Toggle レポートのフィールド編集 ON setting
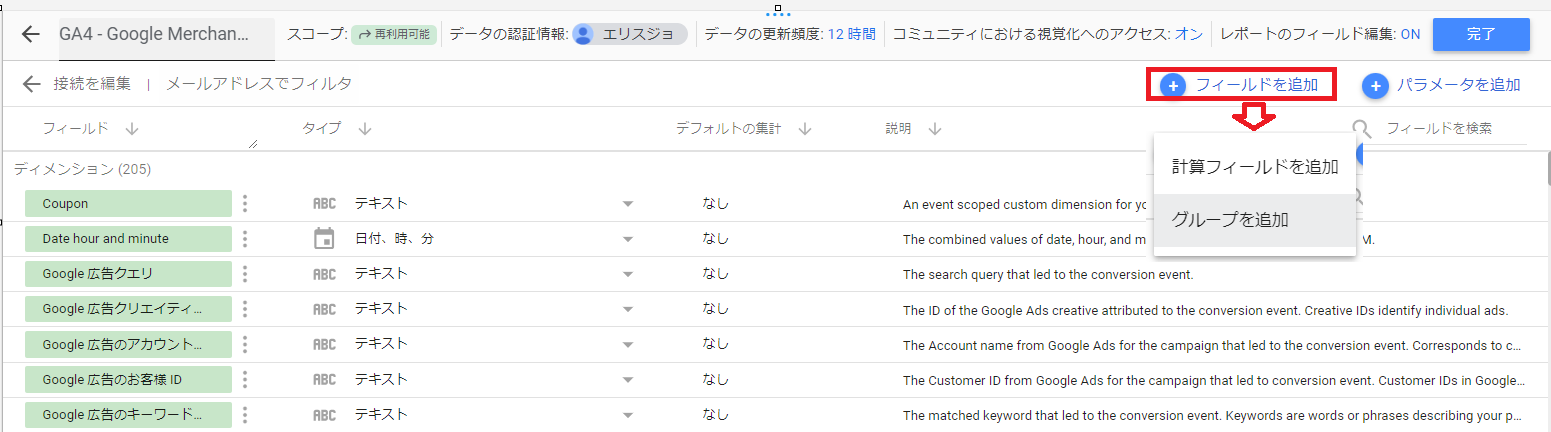The image size is (1551, 432). tap(1410, 35)
